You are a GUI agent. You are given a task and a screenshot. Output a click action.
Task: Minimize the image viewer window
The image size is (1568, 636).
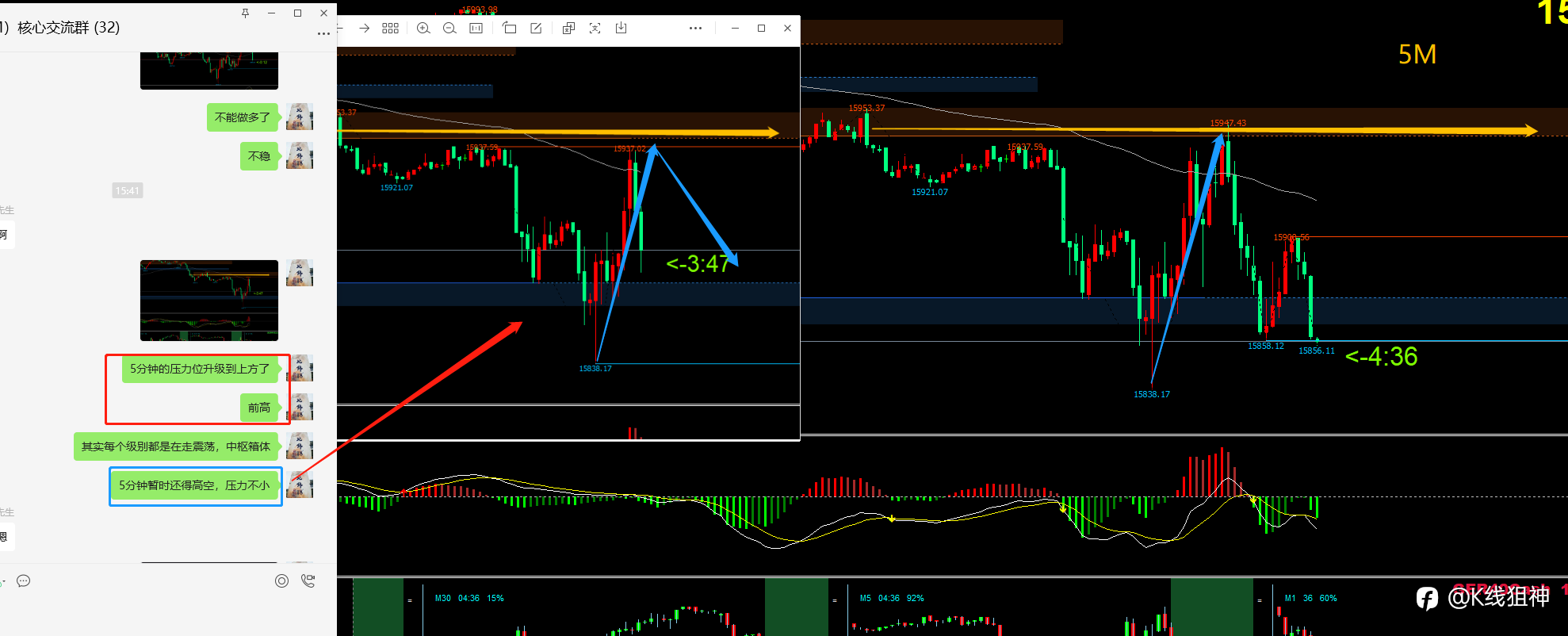pyautogui.click(x=735, y=29)
